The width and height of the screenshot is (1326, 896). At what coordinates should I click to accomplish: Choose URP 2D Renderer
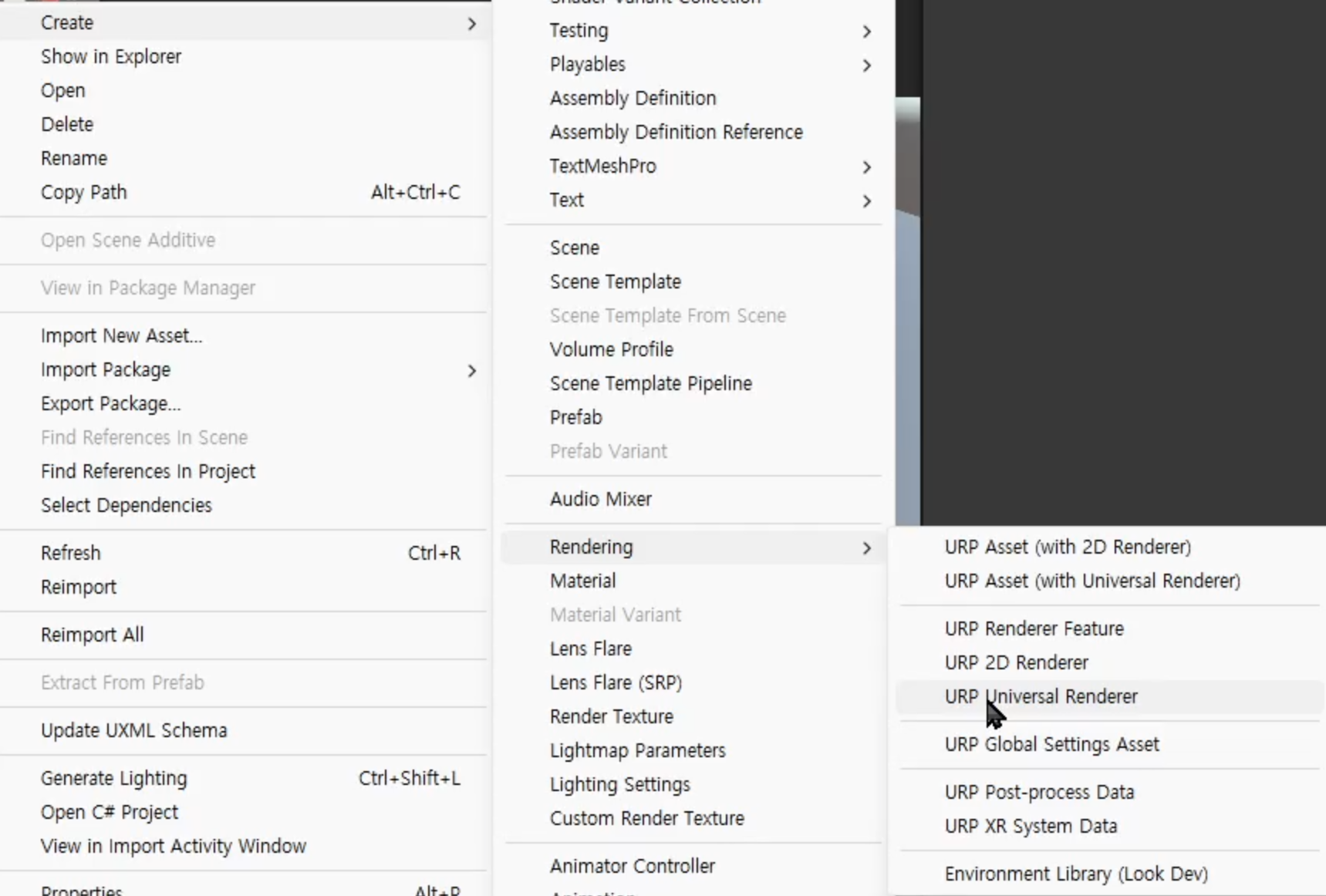[1110, 663]
